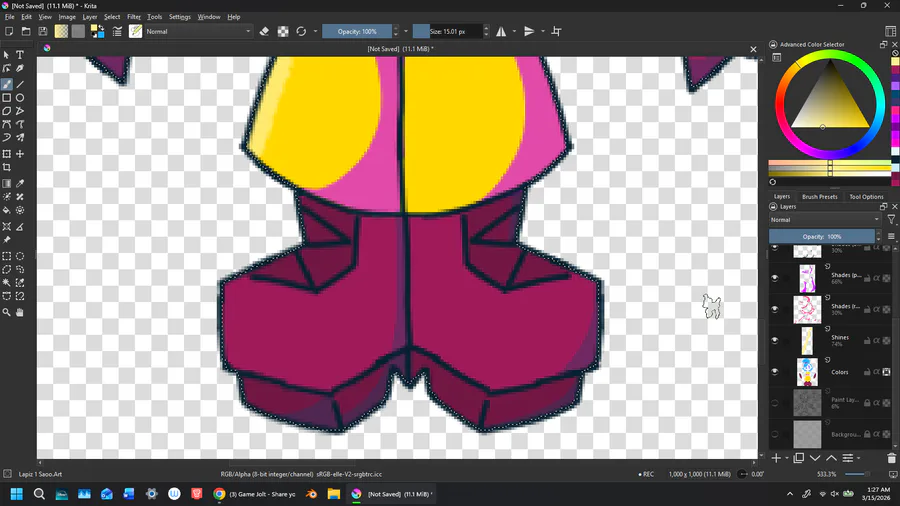Click the brush Size input field

pos(448,32)
